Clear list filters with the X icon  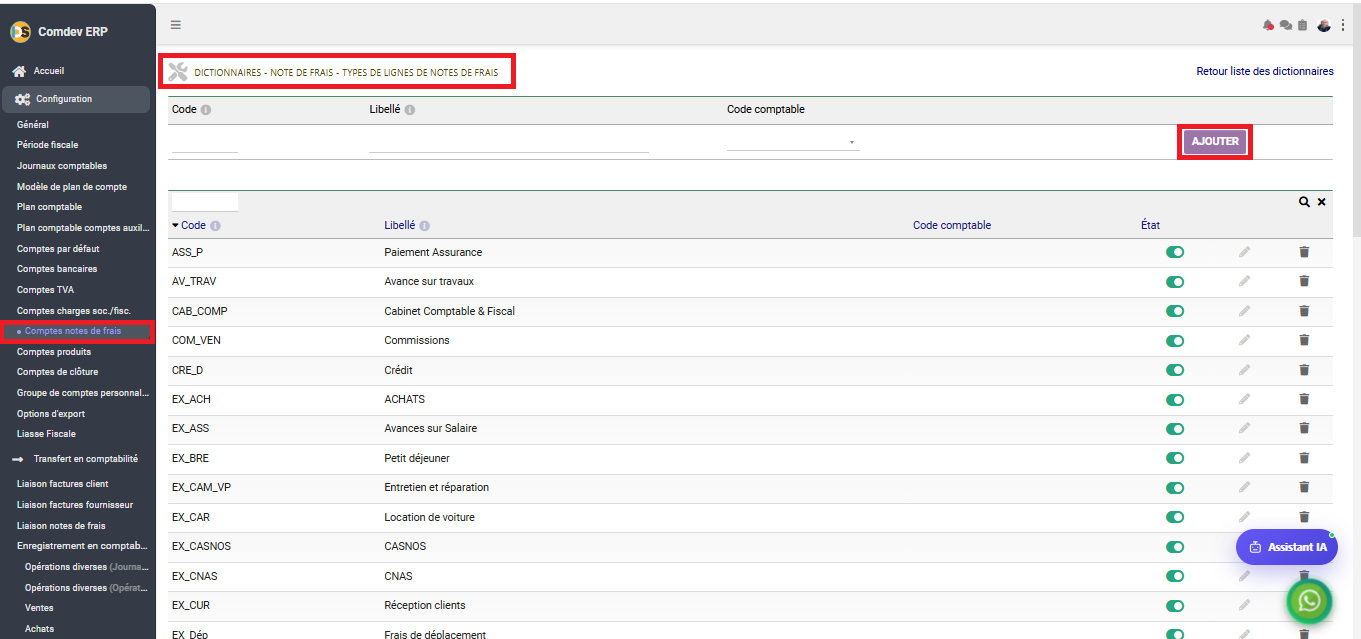[1322, 202]
